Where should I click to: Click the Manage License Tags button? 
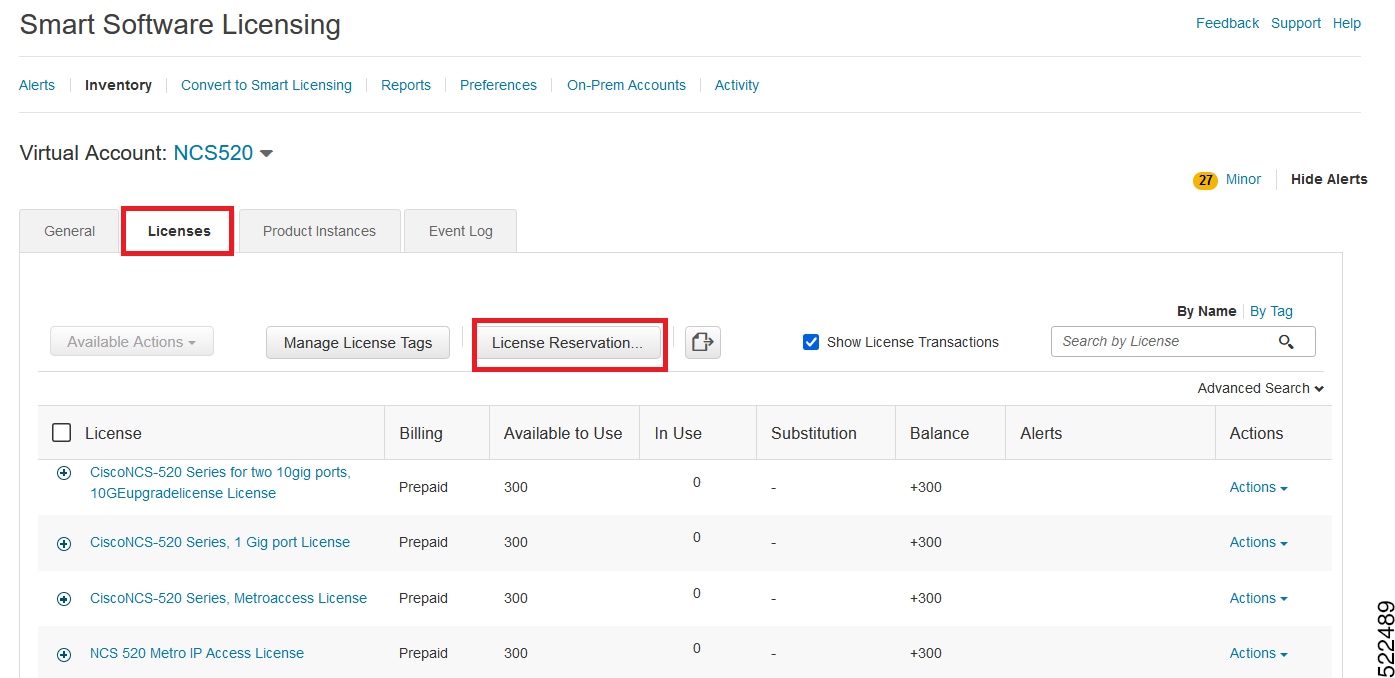[x=358, y=342]
